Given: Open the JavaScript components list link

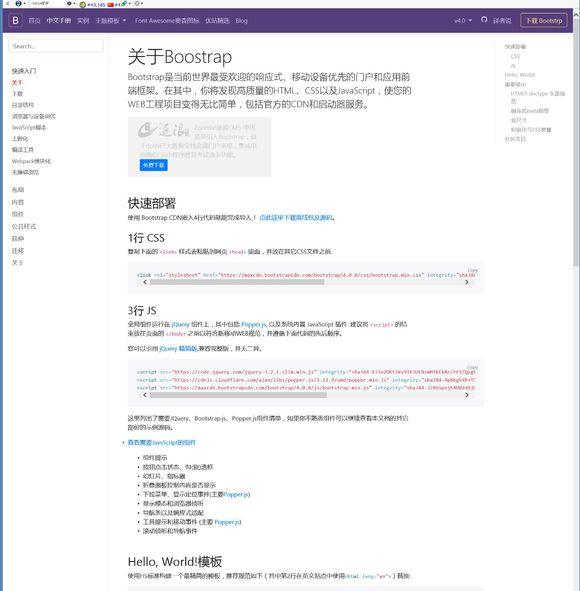Looking at the screenshot, I should point(161,442).
